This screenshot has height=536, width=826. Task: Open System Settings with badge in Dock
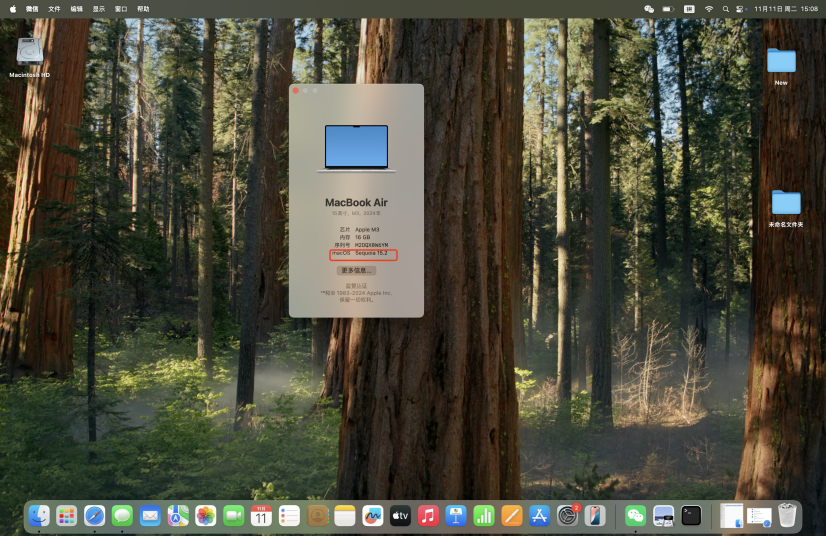click(x=567, y=515)
